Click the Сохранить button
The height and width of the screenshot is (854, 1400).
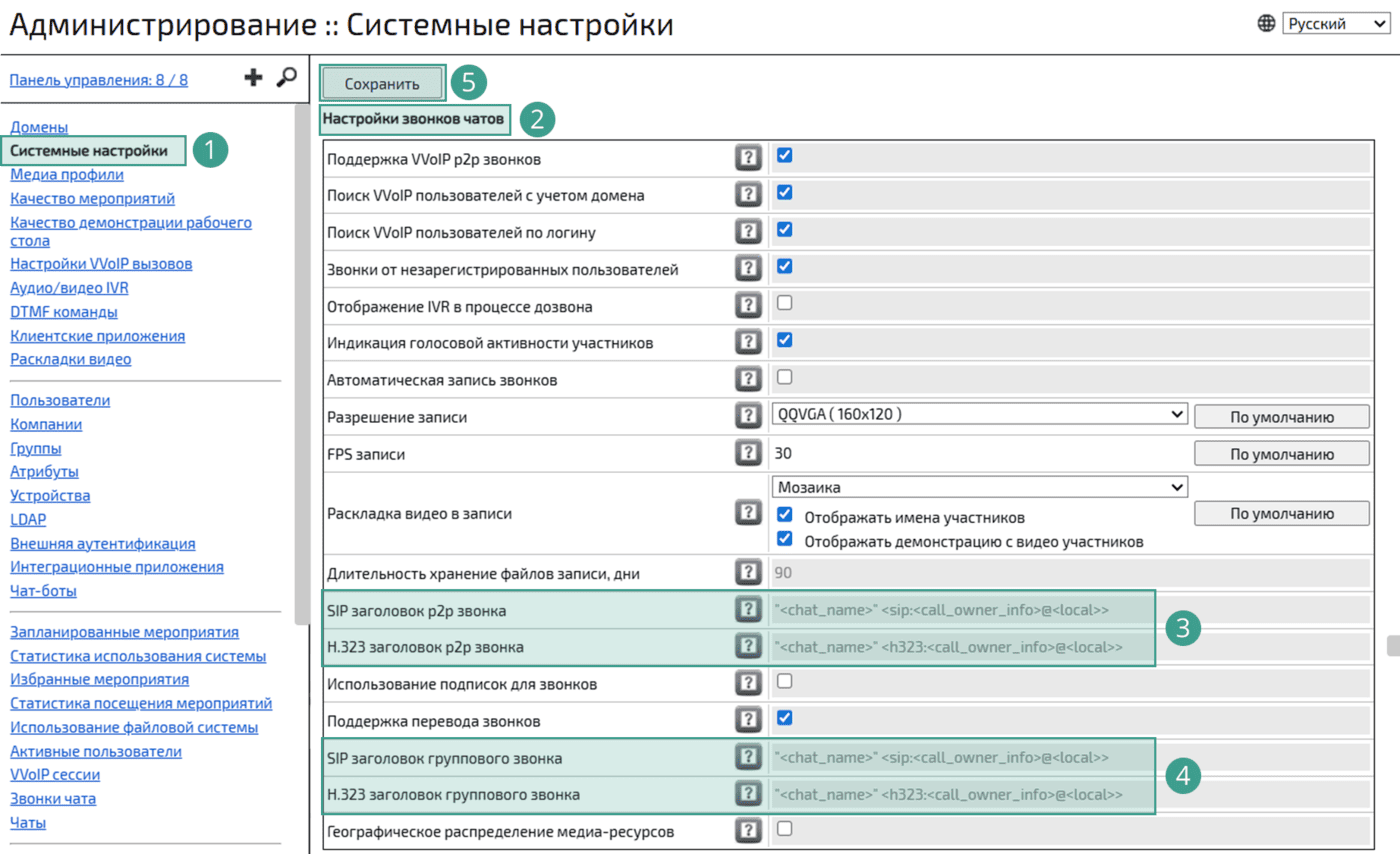382,83
